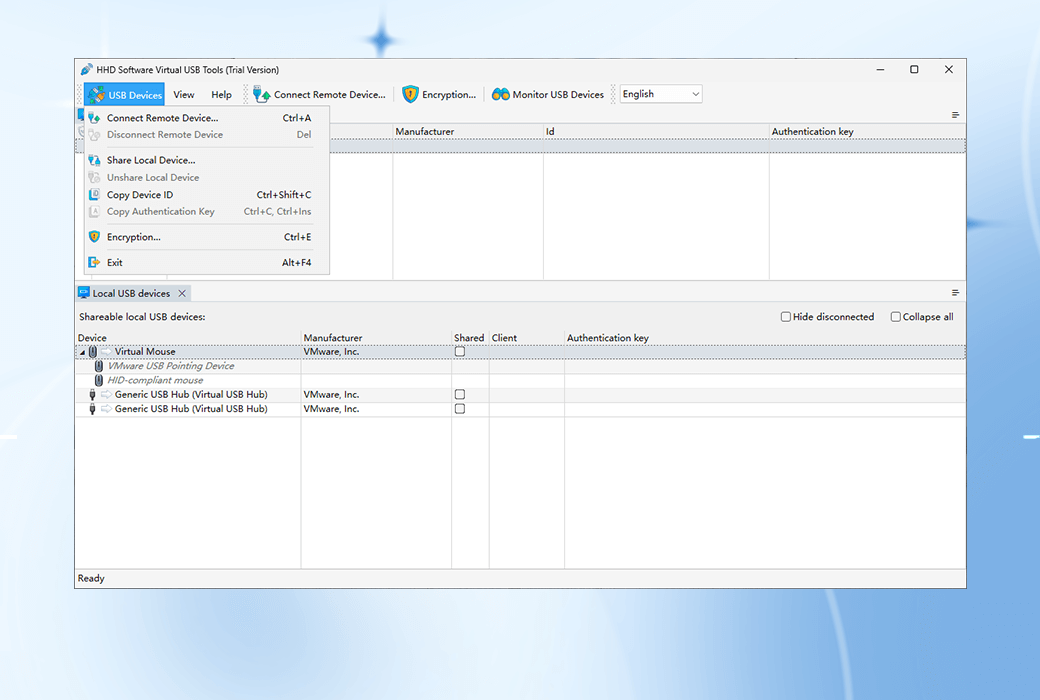This screenshot has width=1040, height=700.
Task: Open the View menu
Action: pyautogui.click(x=183, y=94)
